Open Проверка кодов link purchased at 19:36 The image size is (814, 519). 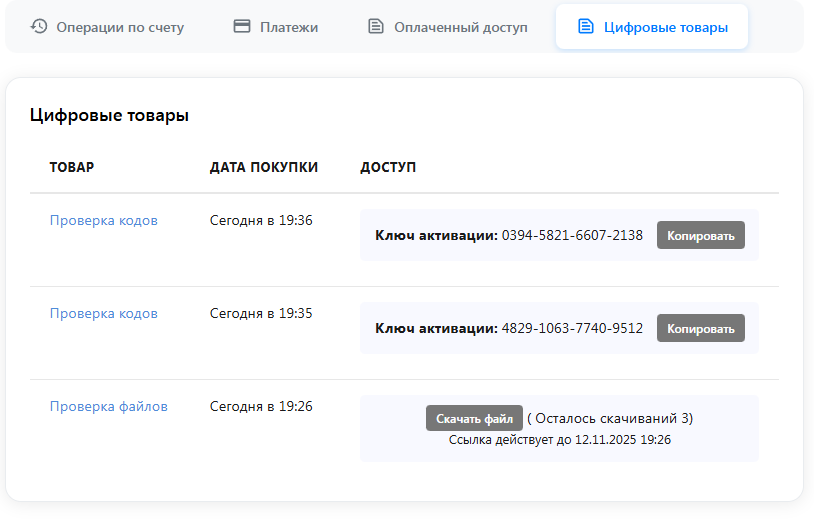pos(104,220)
